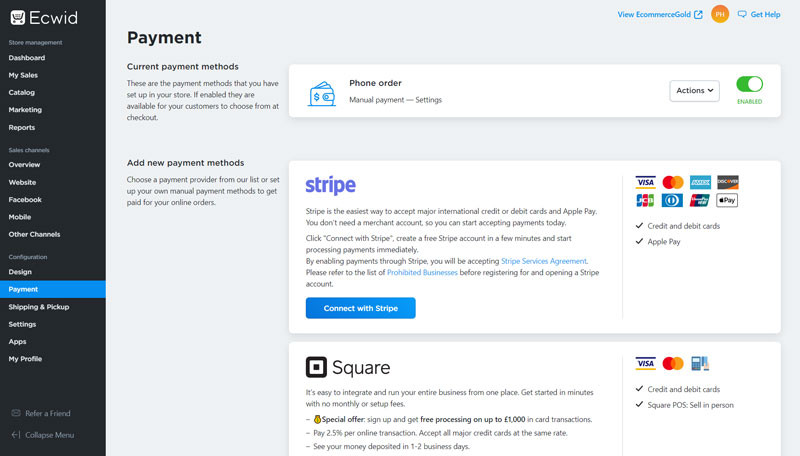Open the Catalog section
This screenshot has width=800, height=456.
tap(21, 93)
